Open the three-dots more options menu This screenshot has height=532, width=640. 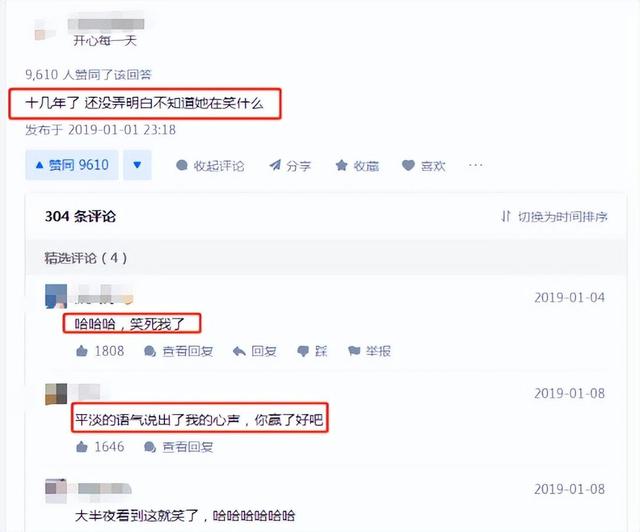476,165
